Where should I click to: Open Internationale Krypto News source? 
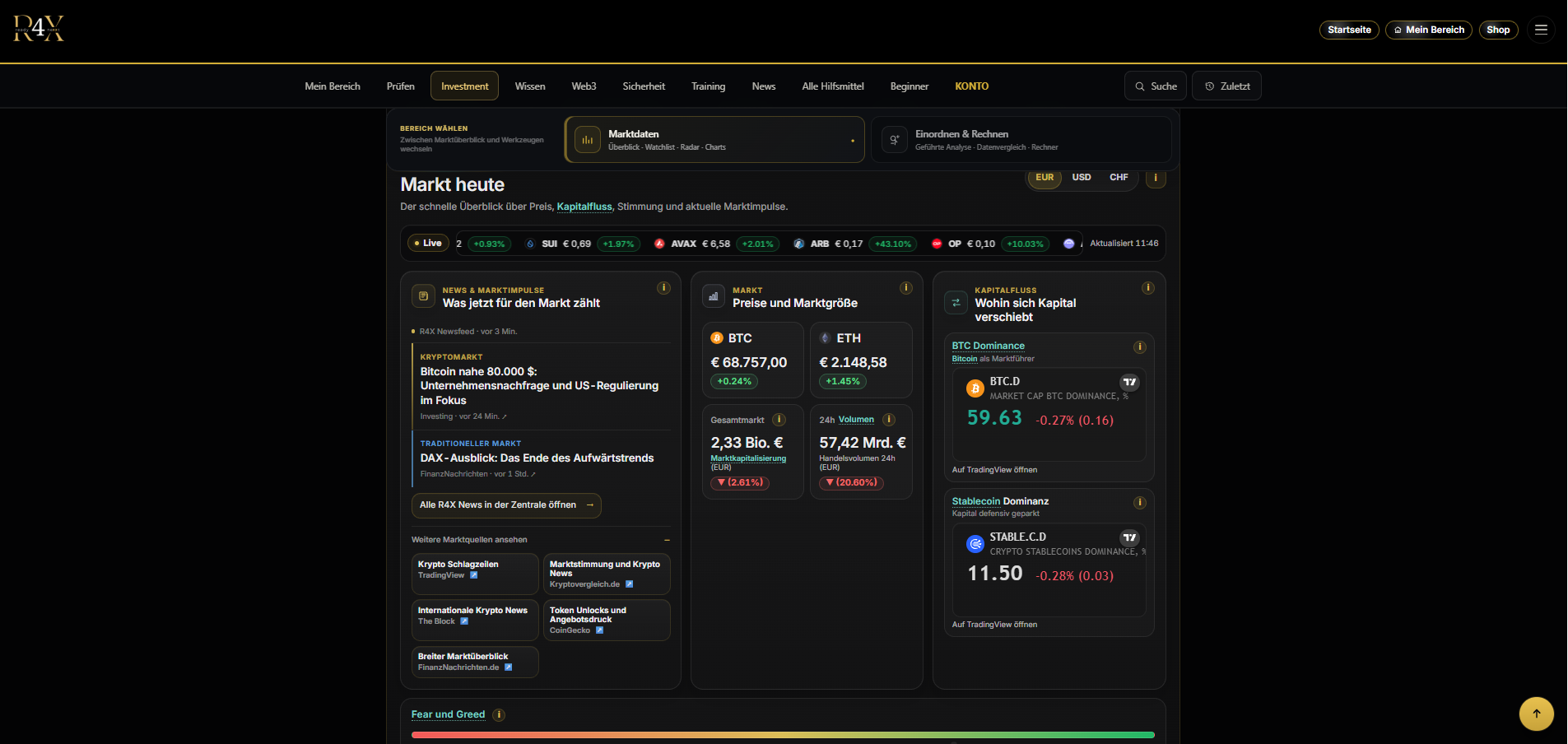[475, 620]
